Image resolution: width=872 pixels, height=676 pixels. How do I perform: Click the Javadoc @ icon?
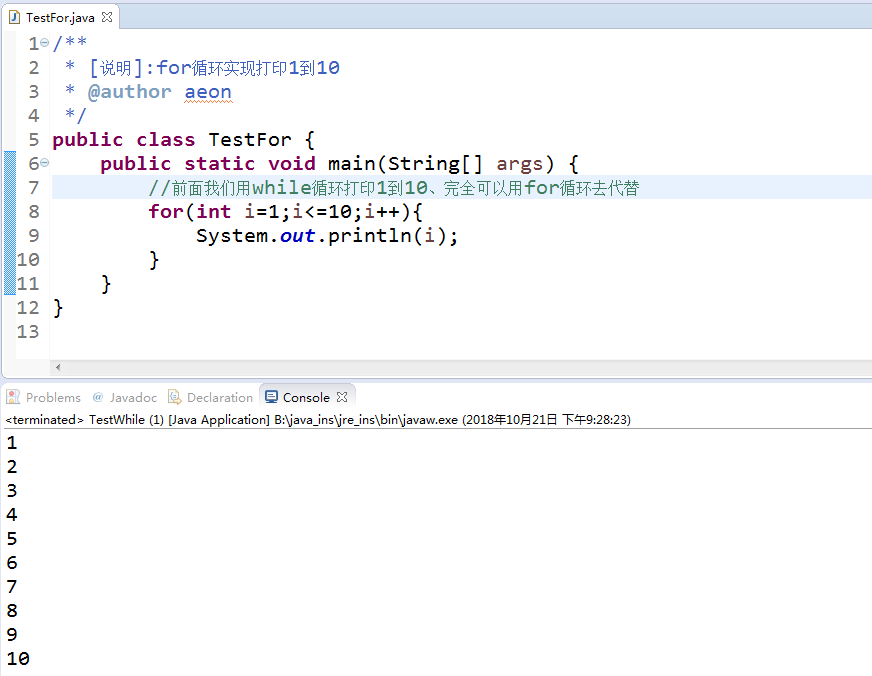pos(98,397)
